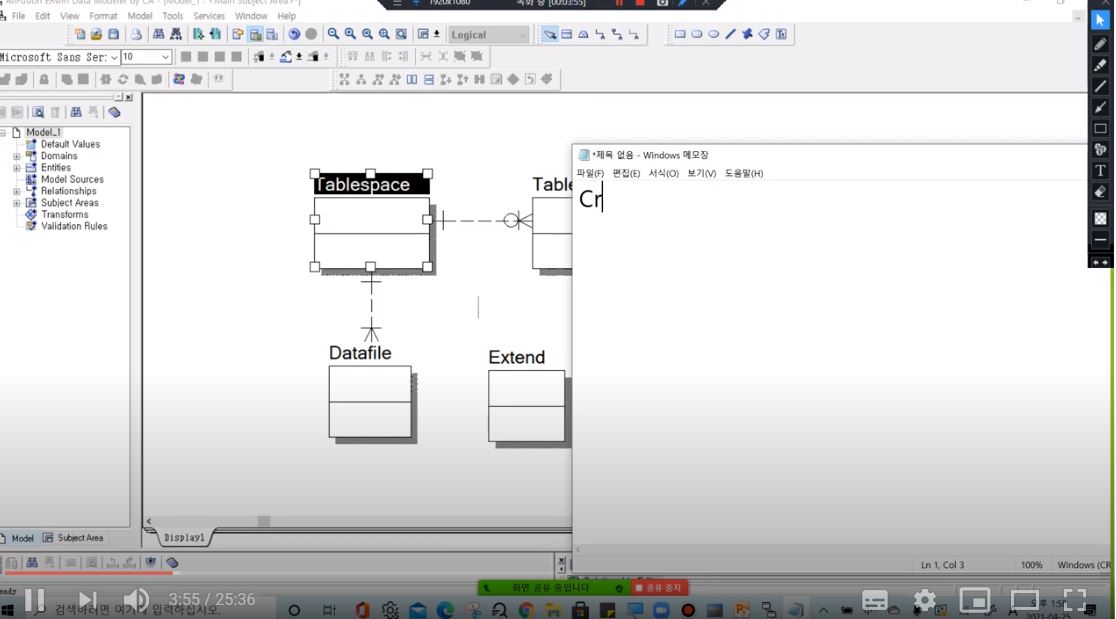Switch to the Subject Area explorer tab
The image size is (1116, 619).
click(73, 538)
